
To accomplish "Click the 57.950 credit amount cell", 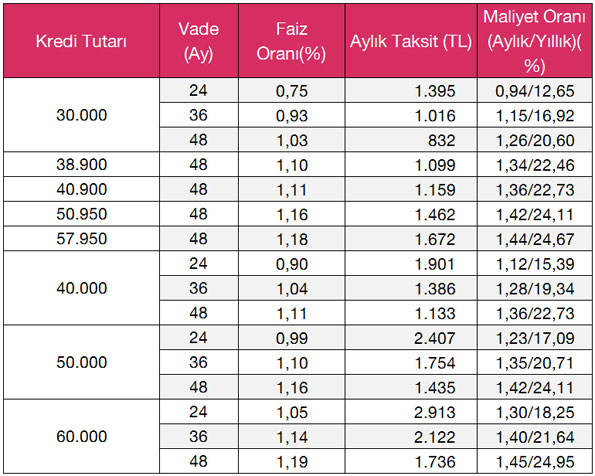I will click(82, 239).
